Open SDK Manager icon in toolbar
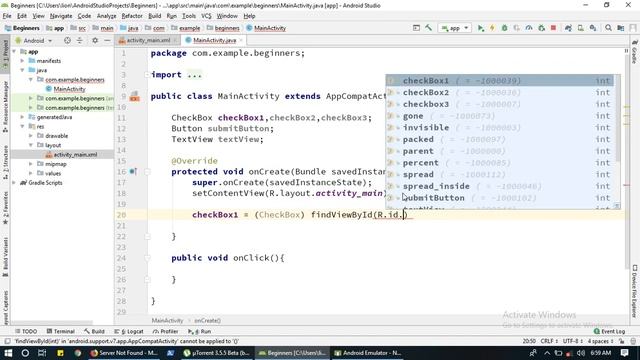Viewport: 640px width, 360px height. tap(593, 28)
